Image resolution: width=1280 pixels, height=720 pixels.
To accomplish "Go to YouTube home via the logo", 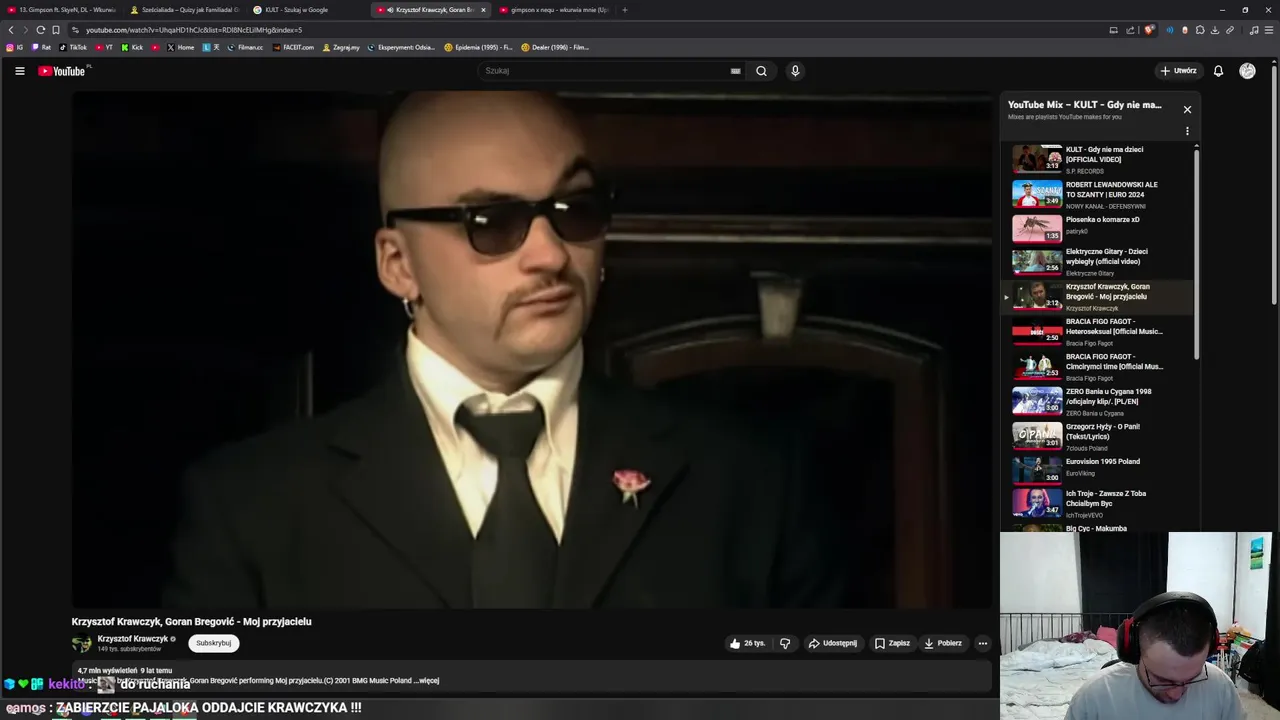I will 62,71.
